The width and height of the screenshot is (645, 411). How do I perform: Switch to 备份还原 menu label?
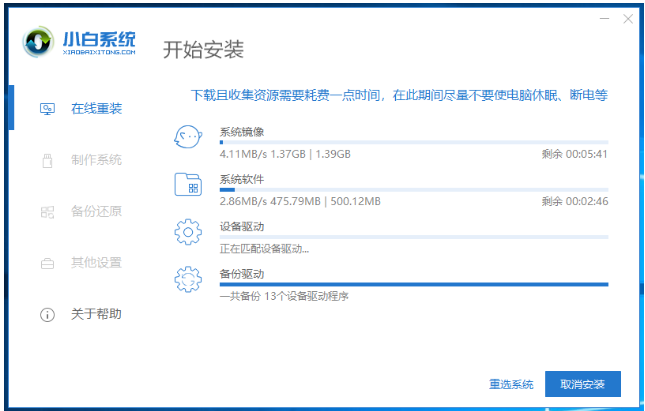pos(96,212)
